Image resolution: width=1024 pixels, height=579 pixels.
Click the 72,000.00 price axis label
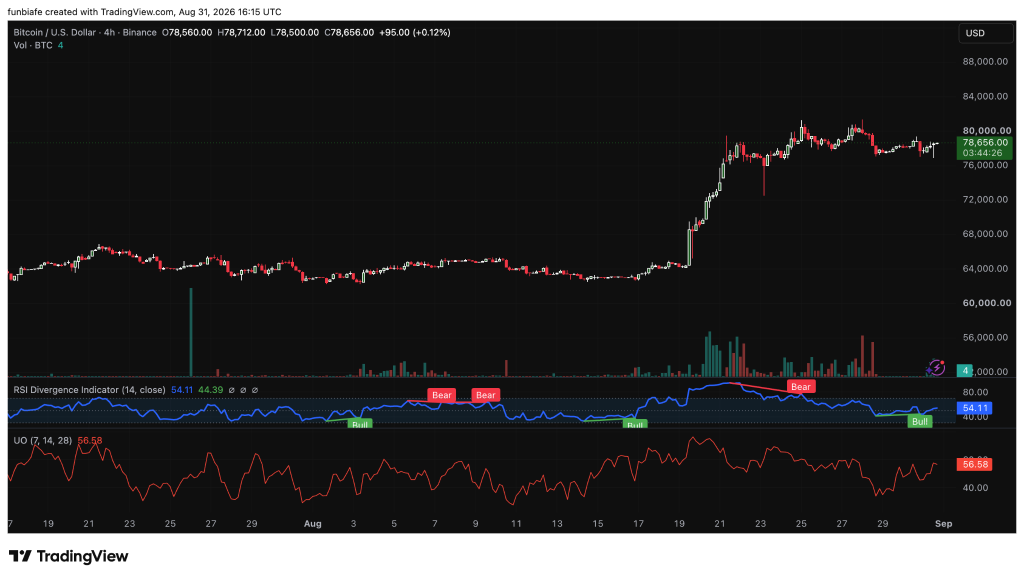click(x=985, y=200)
